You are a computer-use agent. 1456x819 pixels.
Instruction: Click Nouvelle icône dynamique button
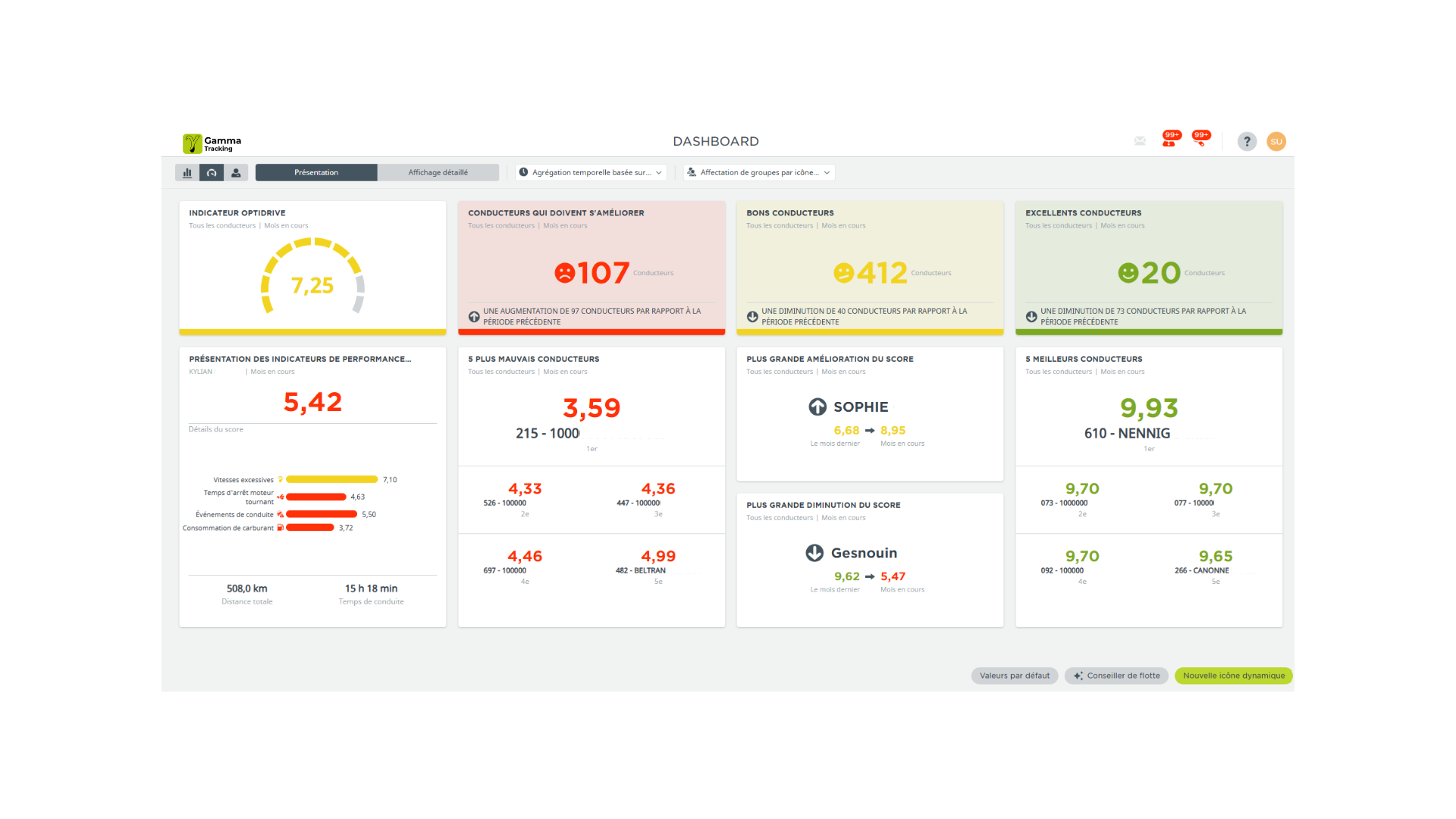1233,676
